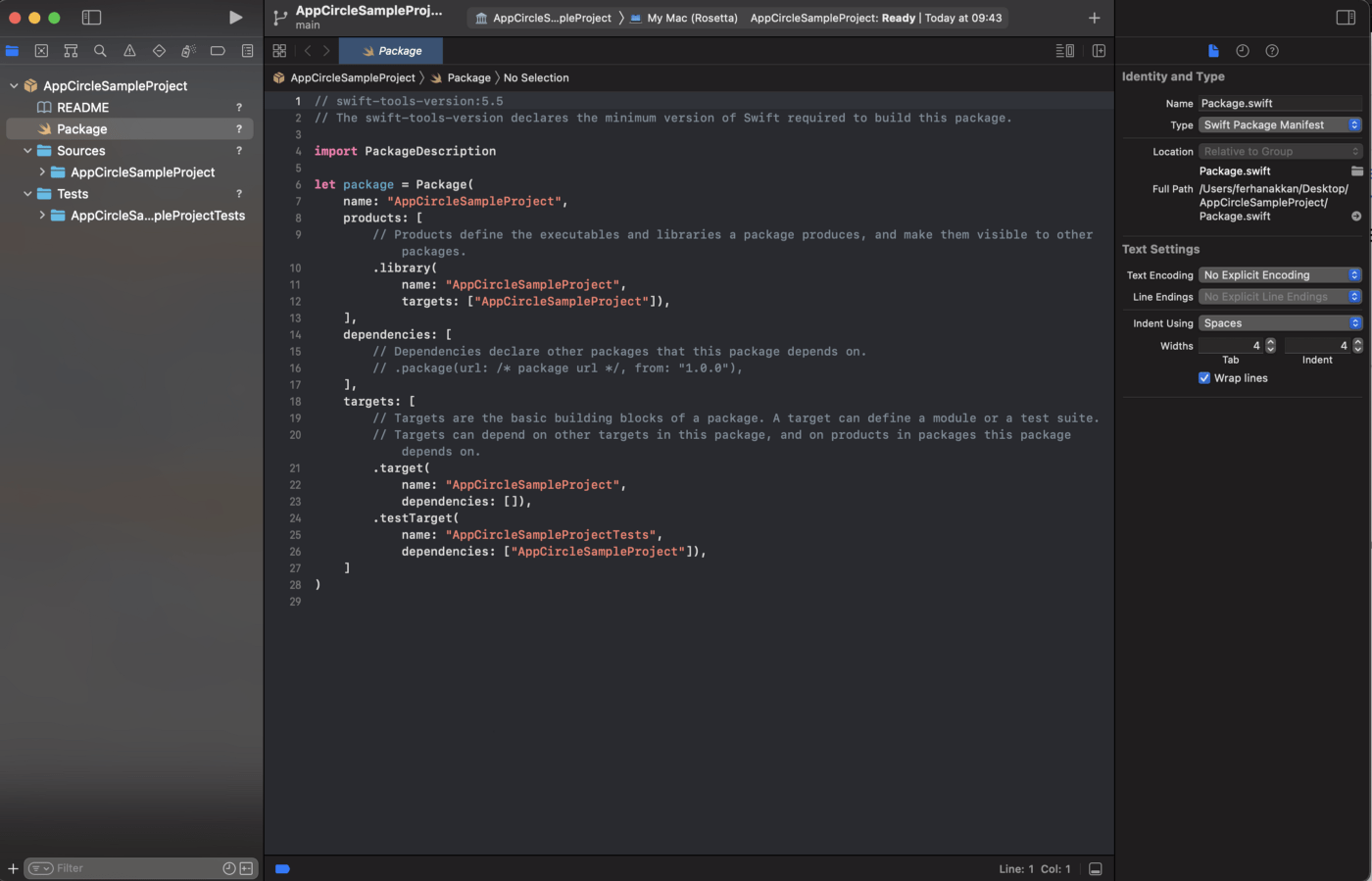
Task: Show the History inspector
Action: click(x=1243, y=51)
